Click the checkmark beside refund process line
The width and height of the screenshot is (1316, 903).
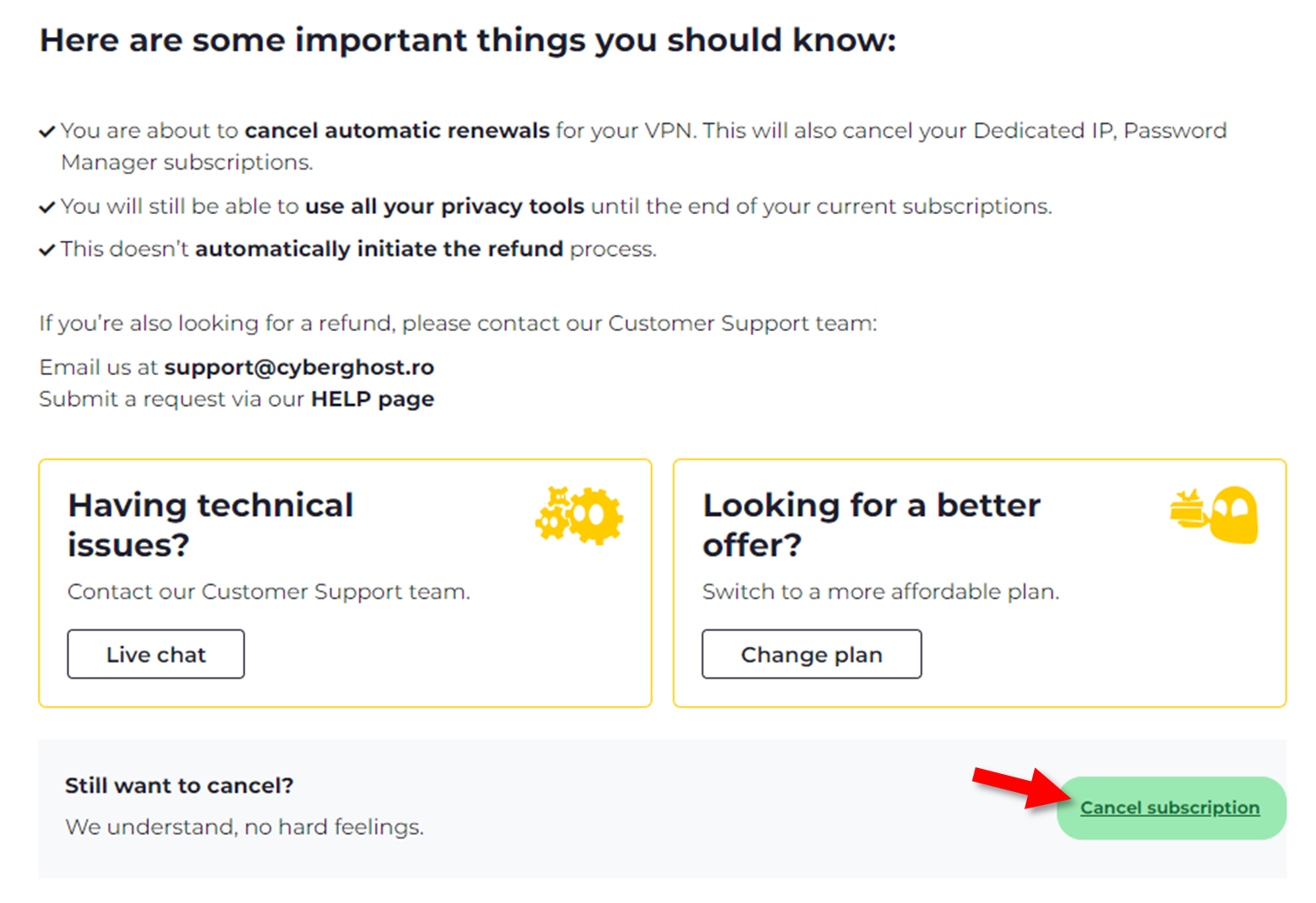pos(47,250)
